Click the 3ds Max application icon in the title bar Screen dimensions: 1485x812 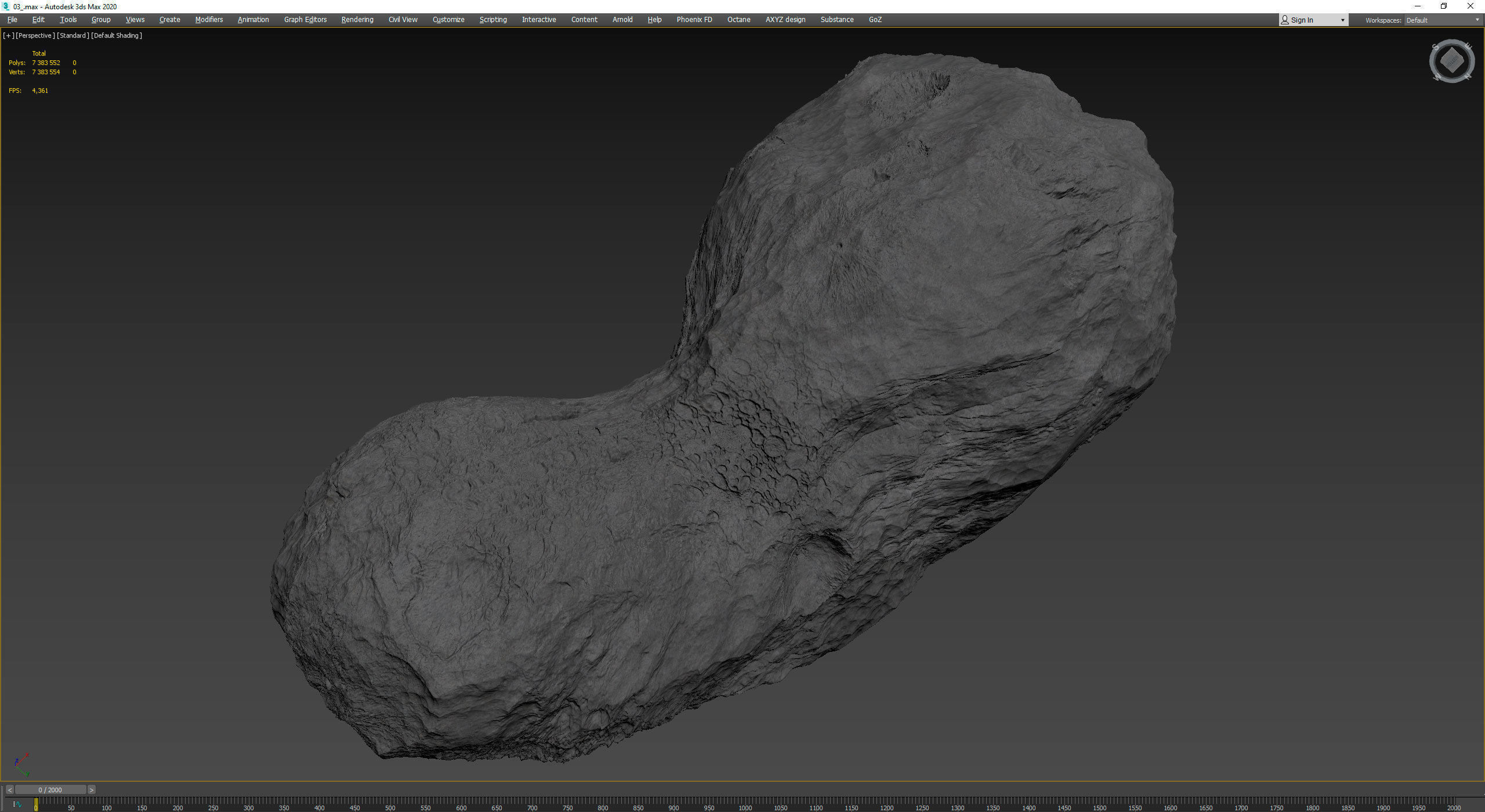(6, 6)
